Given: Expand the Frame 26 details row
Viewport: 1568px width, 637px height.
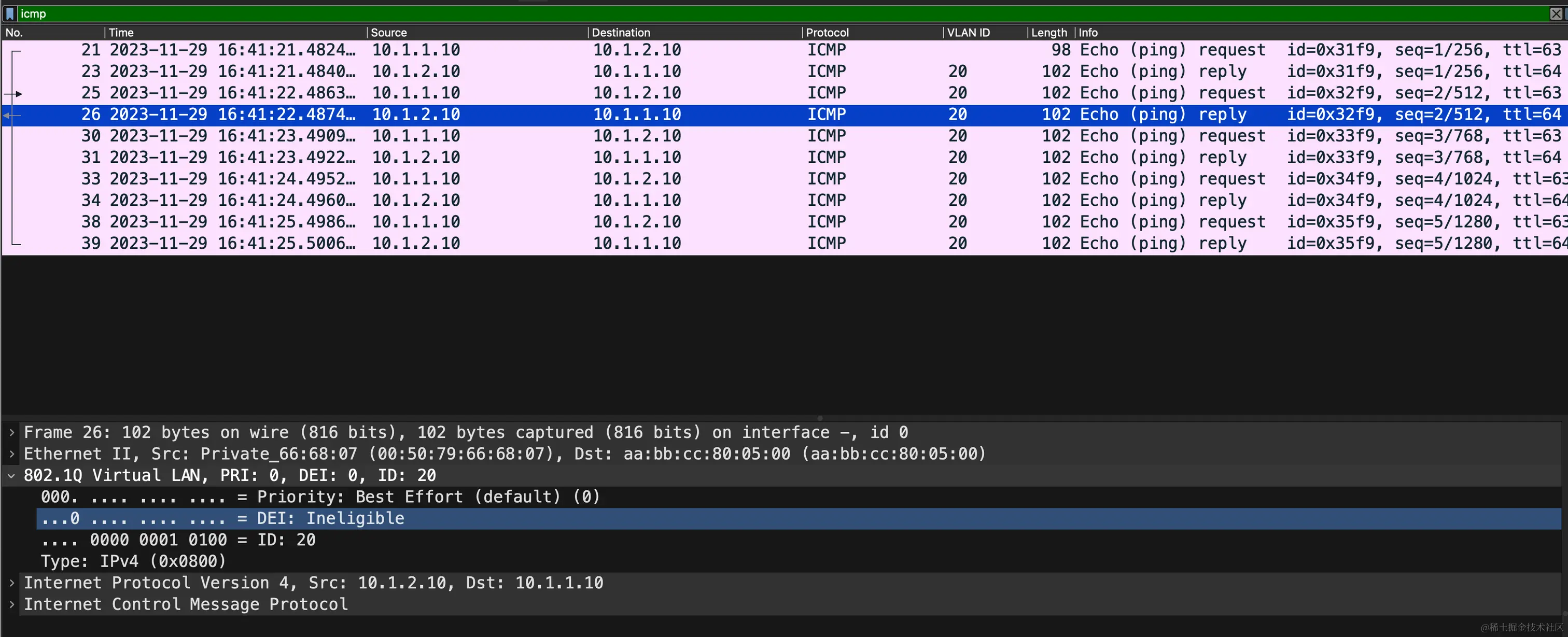Looking at the screenshot, I should coord(11,433).
